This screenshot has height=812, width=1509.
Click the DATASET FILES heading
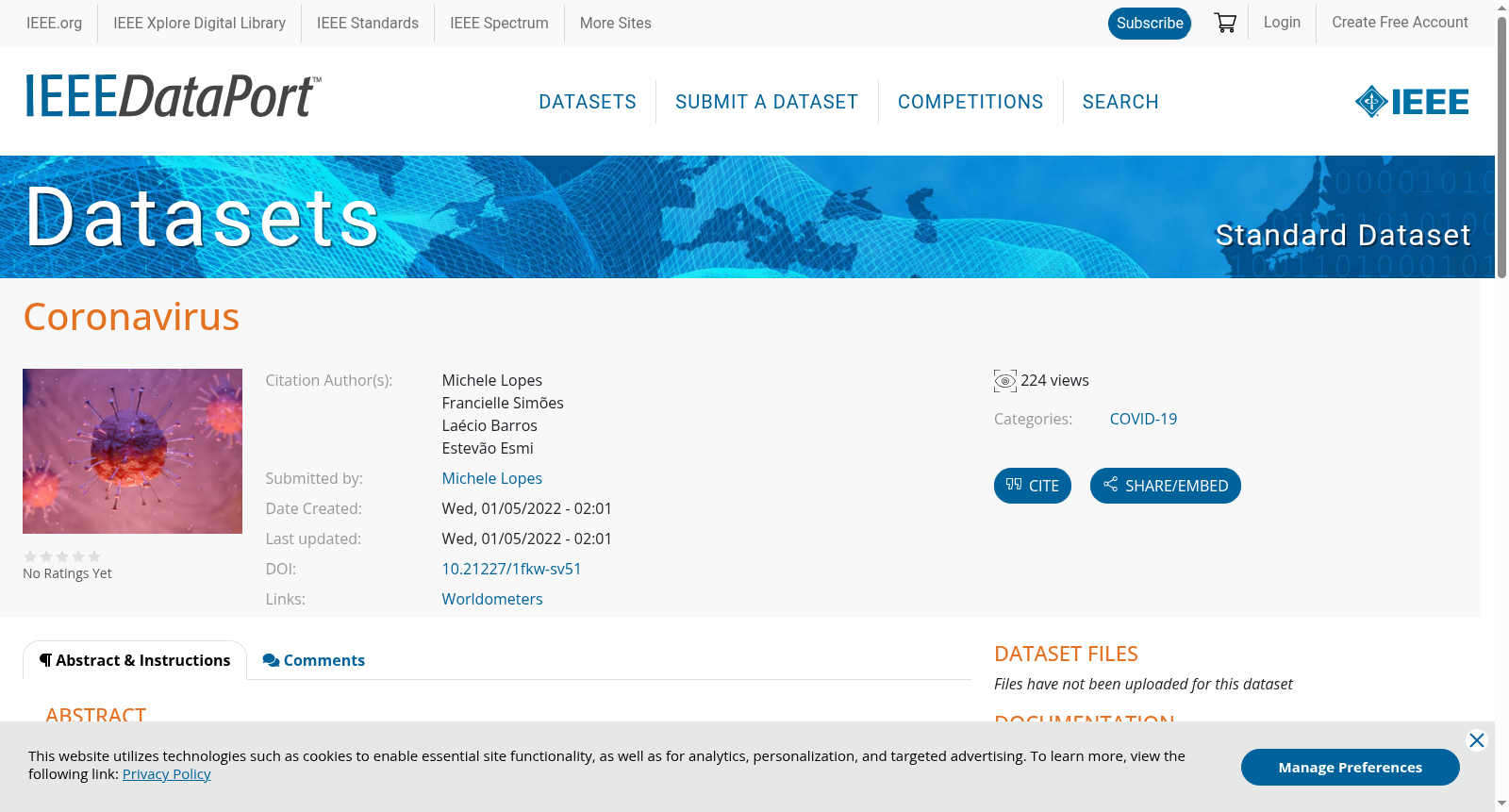pyautogui.click(x=1066, y=654)
